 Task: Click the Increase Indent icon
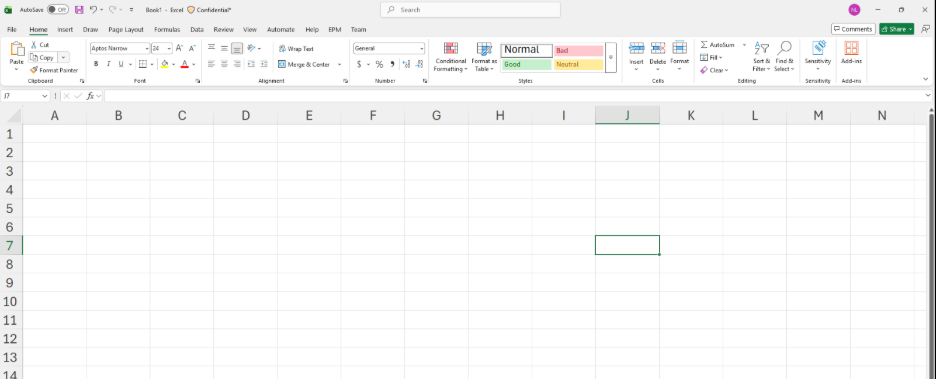point(263,64)
